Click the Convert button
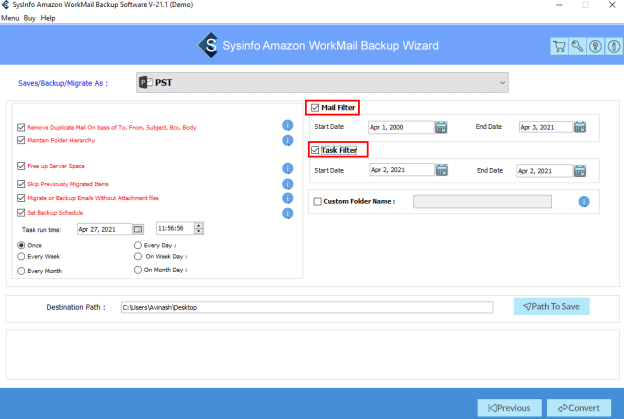624x419 pixels. 579,408
